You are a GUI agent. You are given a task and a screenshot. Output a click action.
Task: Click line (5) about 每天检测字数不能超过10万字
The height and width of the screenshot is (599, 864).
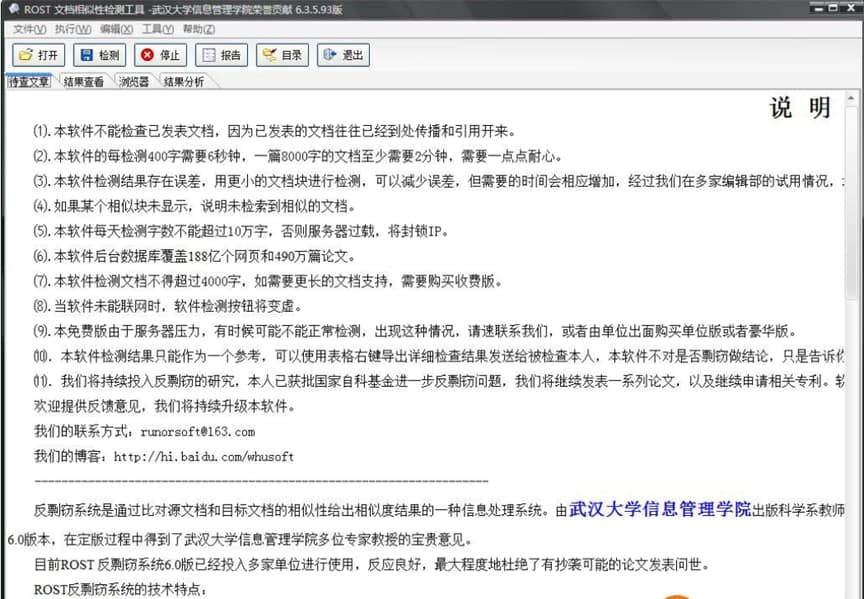tap(241, 231)
